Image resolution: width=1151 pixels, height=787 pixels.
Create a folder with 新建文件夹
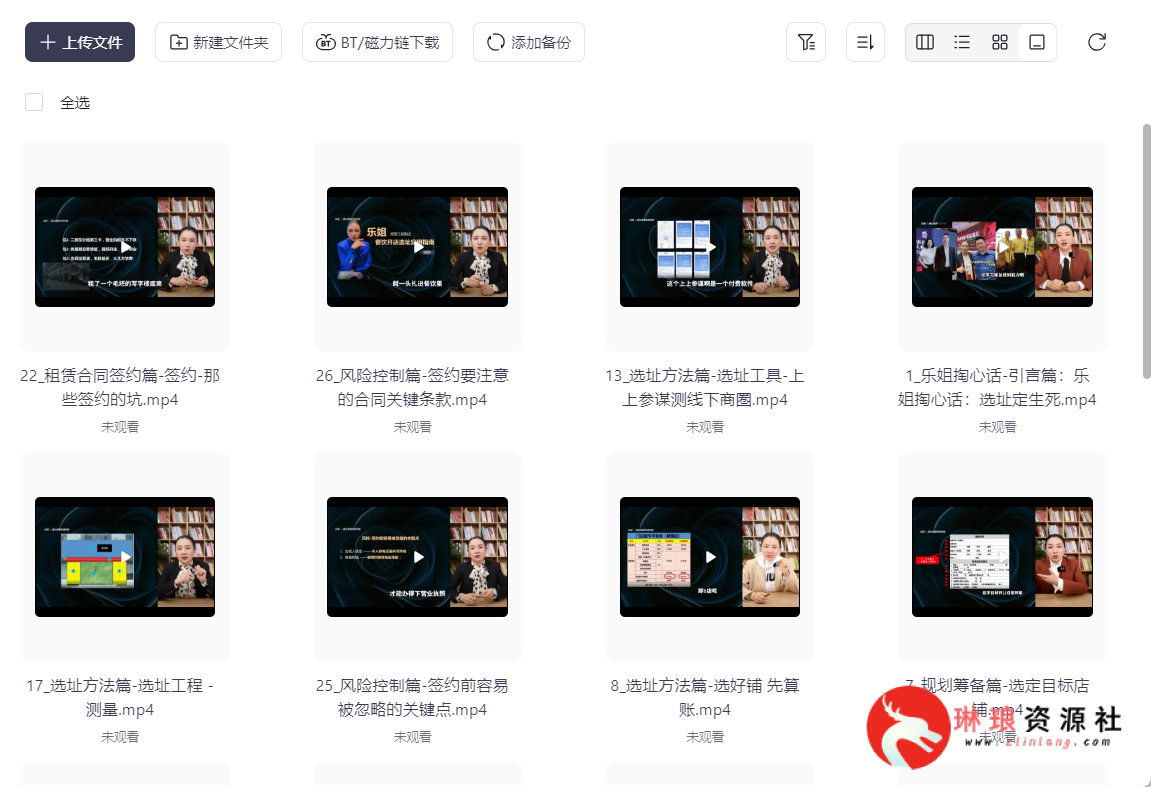219,42
